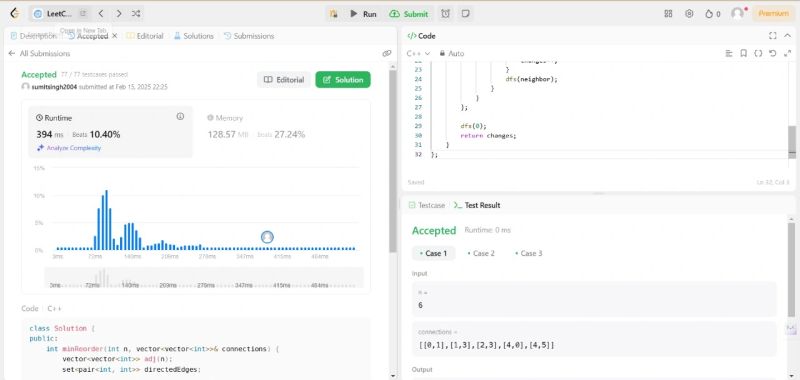The image size is (800, 380).
Task: Open the user avatar menu
Action: point(737,14)
